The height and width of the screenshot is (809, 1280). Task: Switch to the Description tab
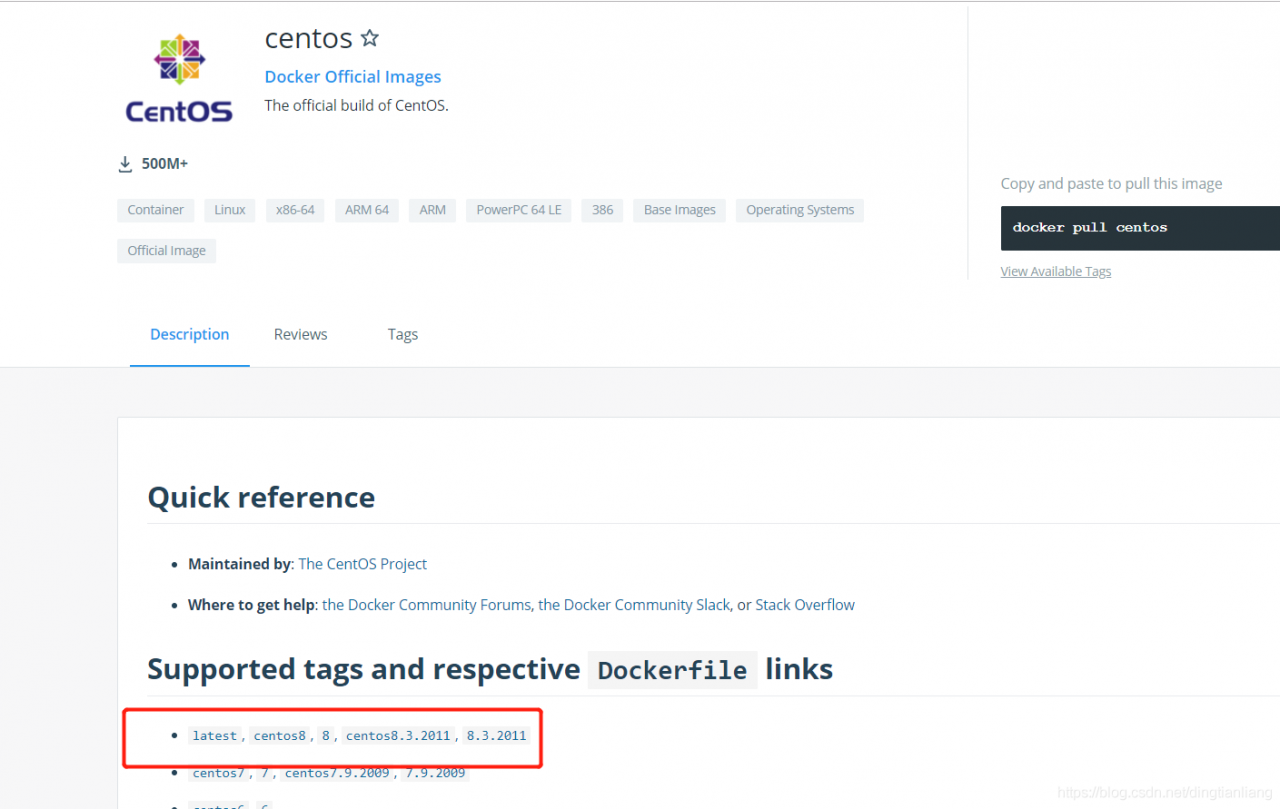point(189,335)
